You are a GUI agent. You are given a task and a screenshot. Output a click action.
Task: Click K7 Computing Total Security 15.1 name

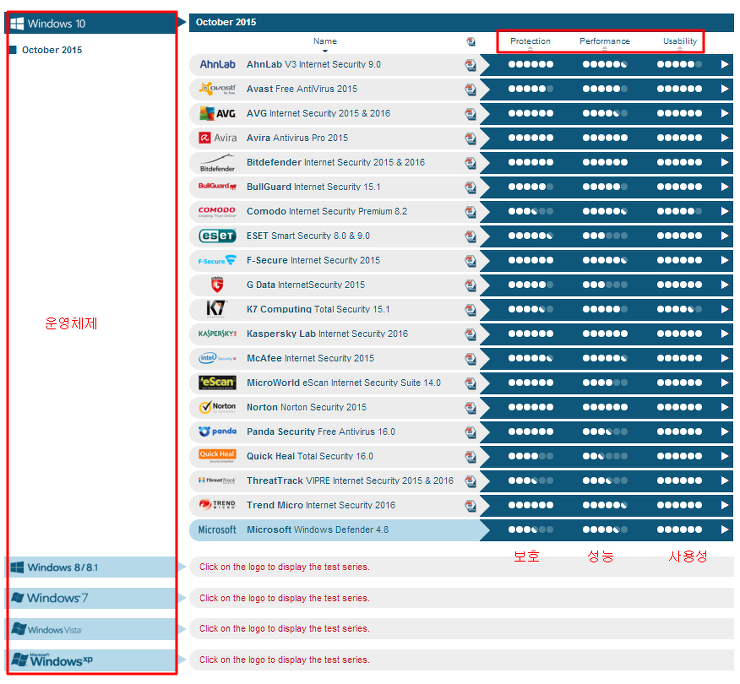318,309
